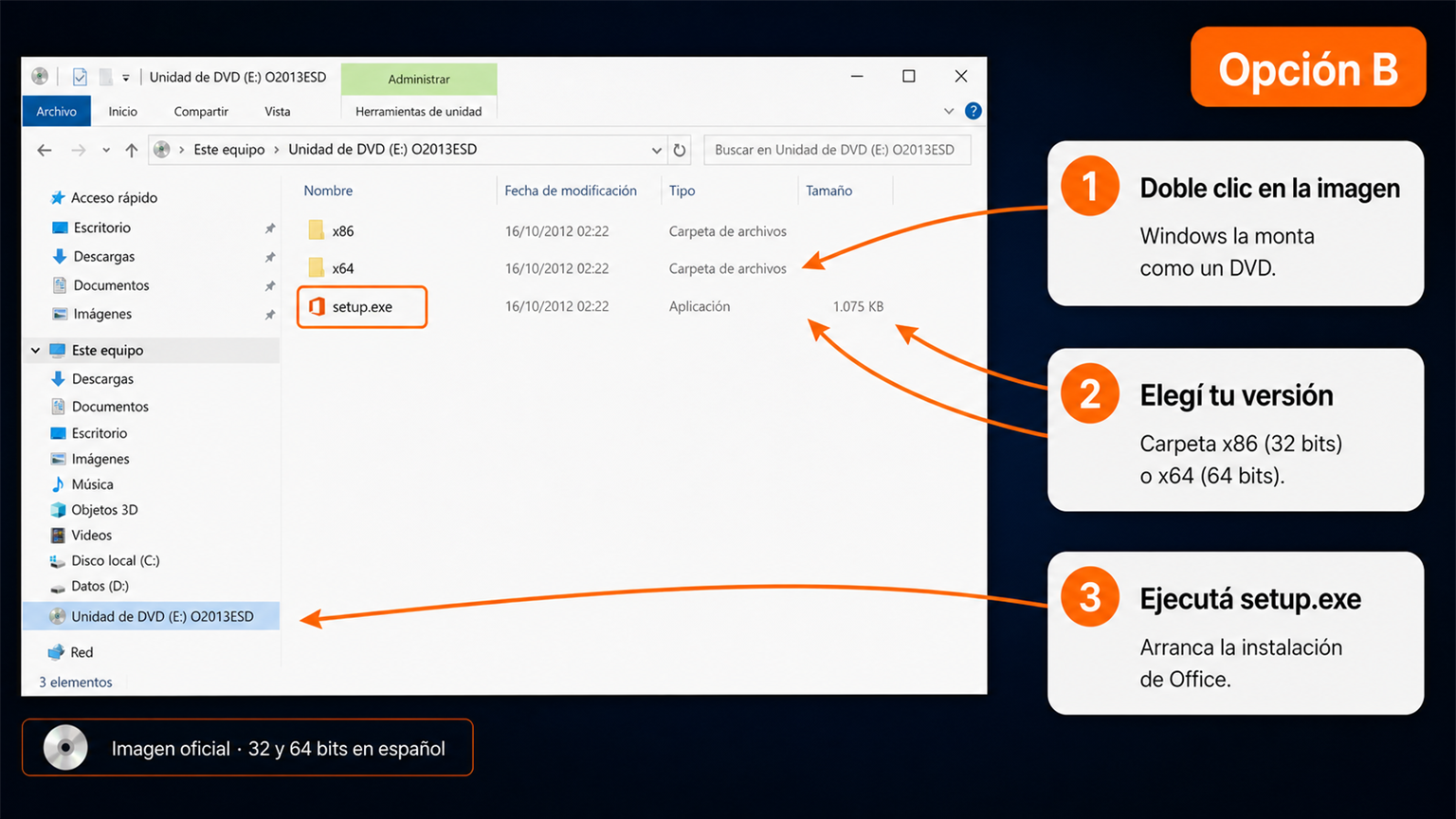Select the Vista ribbon tab
The height and width of the screenshot is (819, 1456).
point(278,111)
